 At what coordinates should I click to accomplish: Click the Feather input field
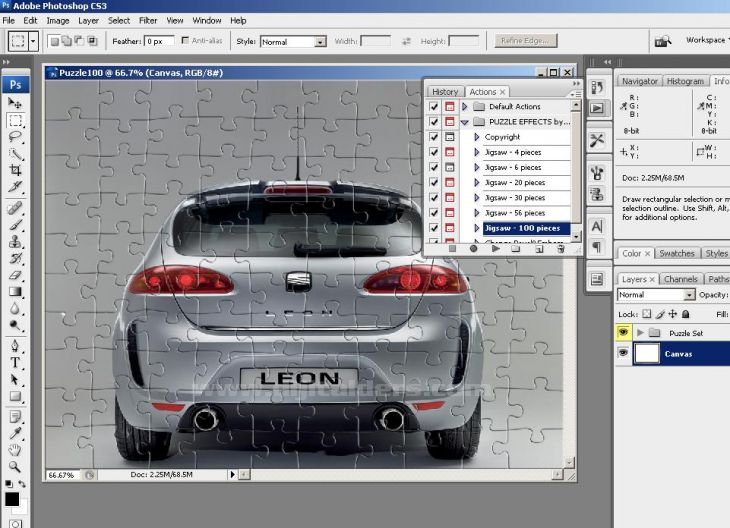[159, 41]
